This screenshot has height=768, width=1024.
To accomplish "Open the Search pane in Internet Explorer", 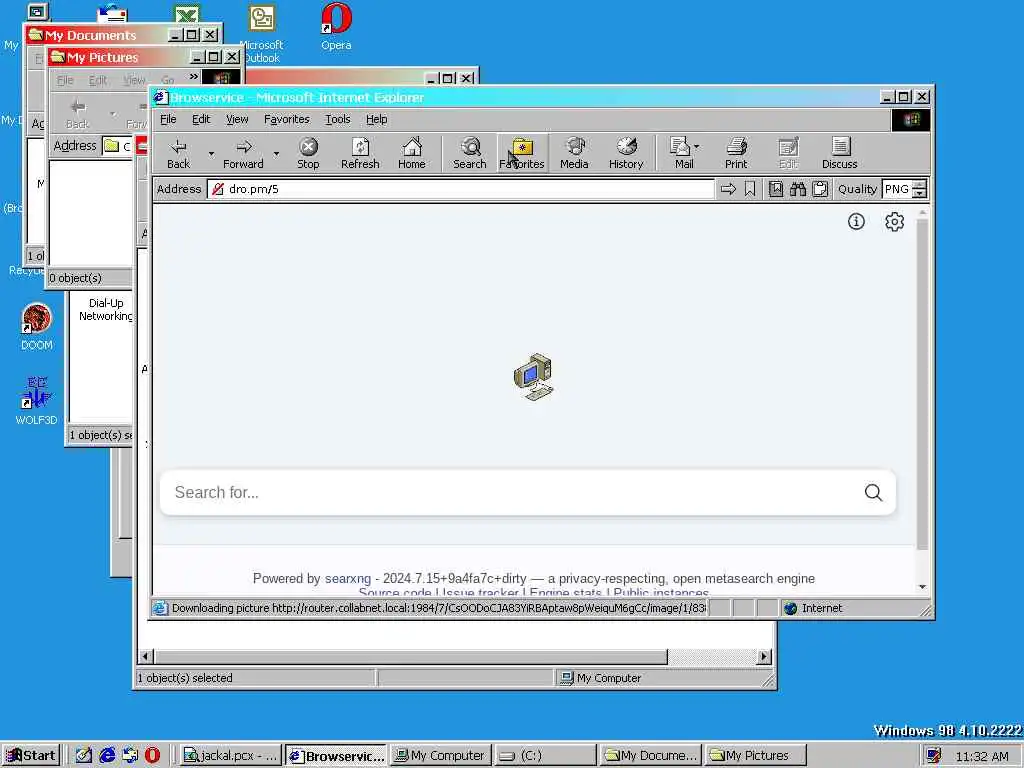I will tap(470, 153).
